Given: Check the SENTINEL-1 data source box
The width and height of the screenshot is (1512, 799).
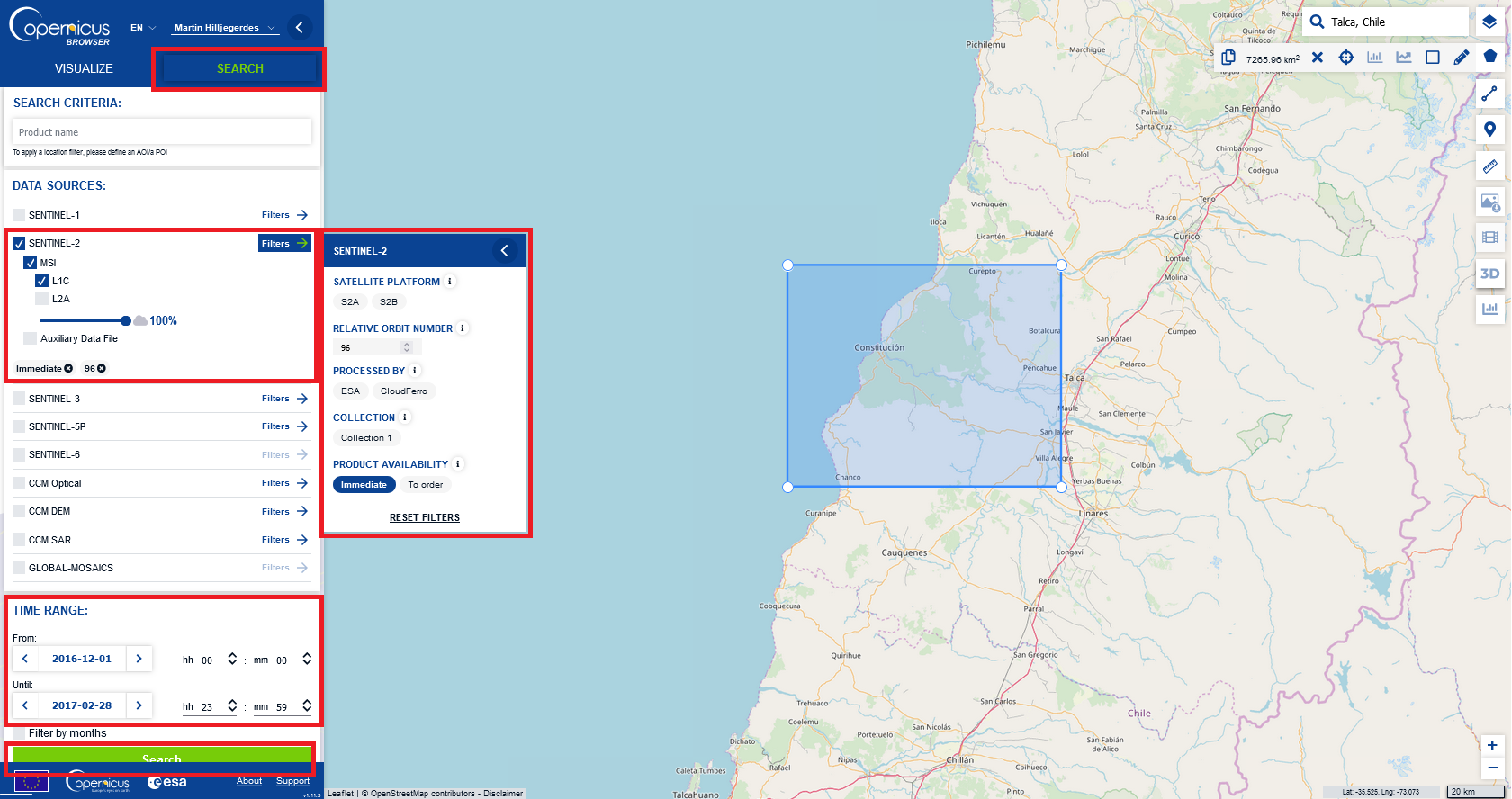Looking at the screenshot, I should click(x=19, y=215).
